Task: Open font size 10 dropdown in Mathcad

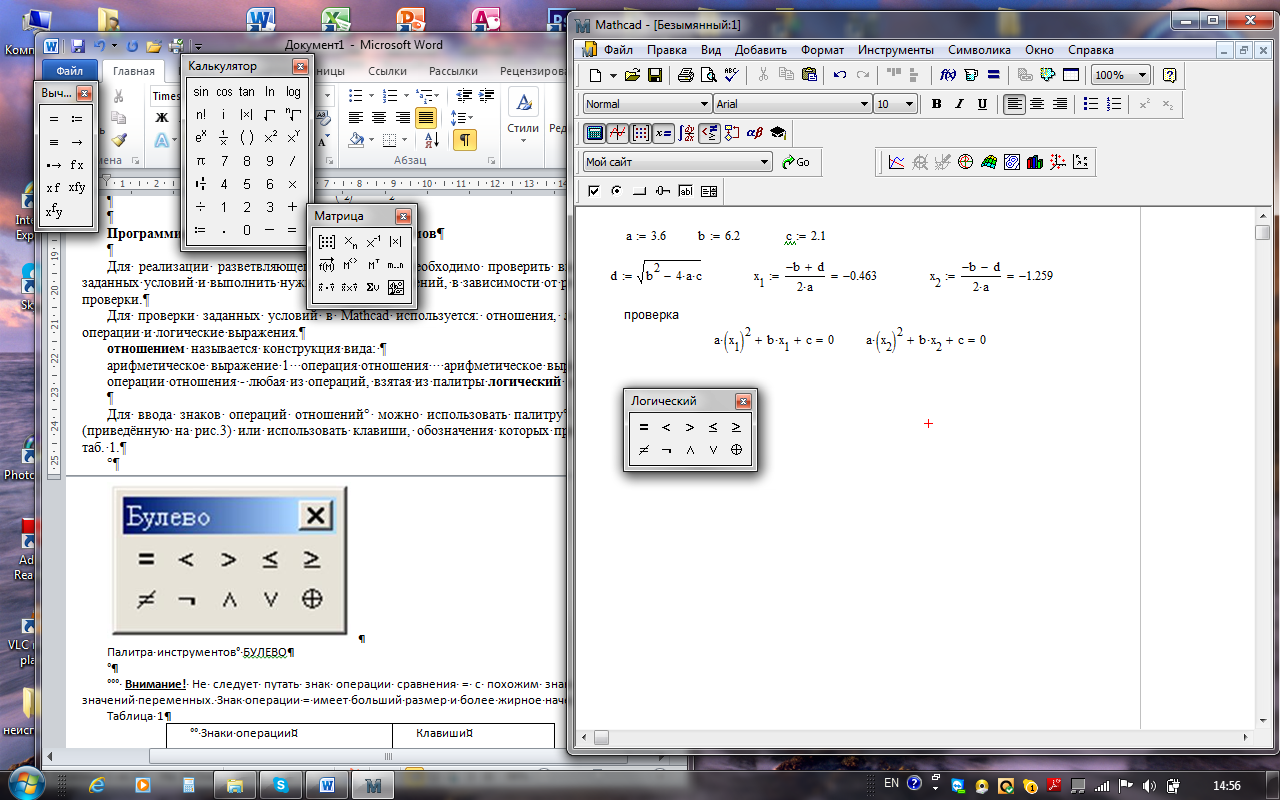Action: [909, 104]
